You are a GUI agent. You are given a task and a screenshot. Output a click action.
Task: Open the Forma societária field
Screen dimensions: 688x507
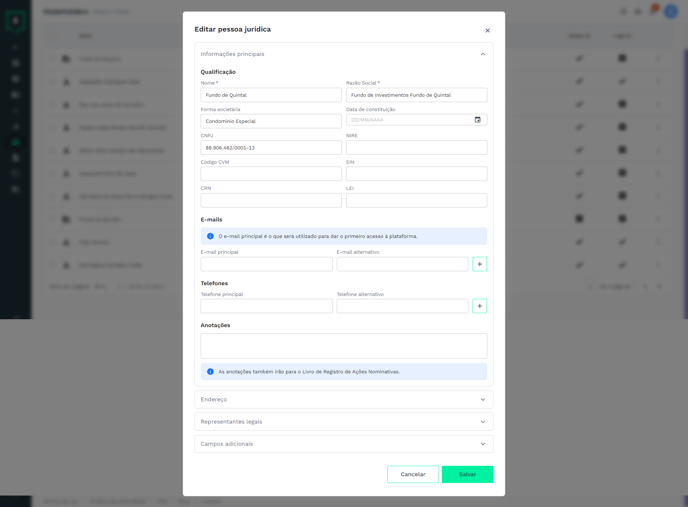[270, 121]
